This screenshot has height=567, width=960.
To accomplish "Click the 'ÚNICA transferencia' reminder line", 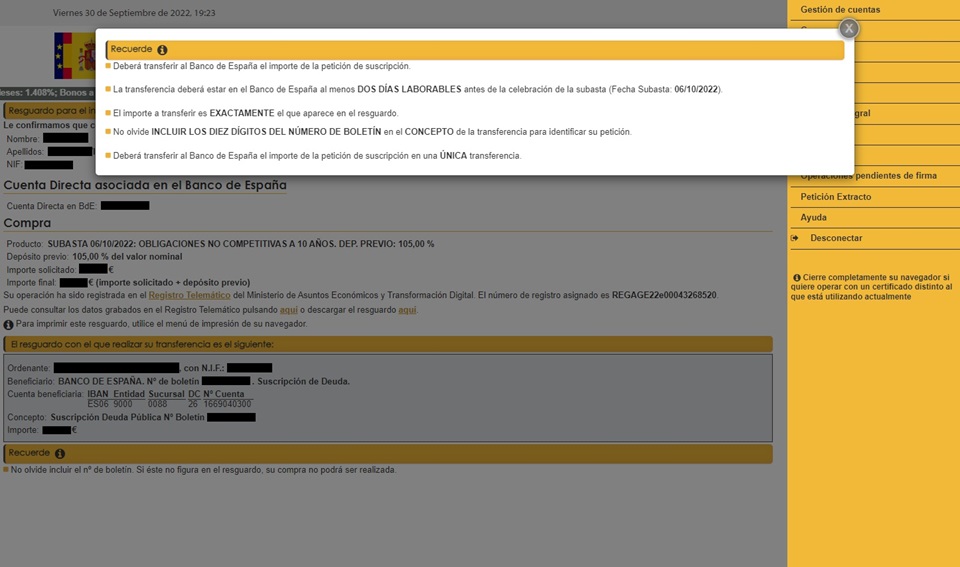I will click(x=317, y=156).
